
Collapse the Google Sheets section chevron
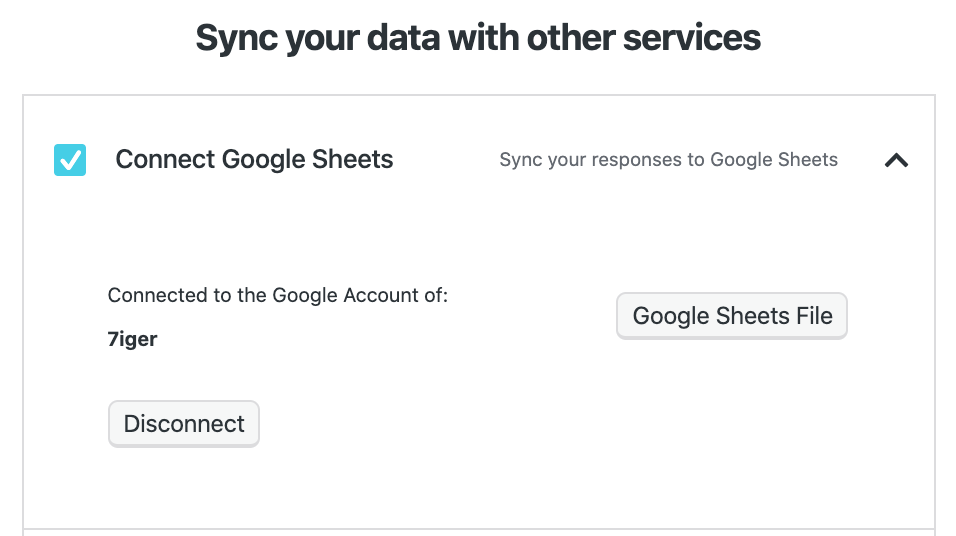point(896,160)
